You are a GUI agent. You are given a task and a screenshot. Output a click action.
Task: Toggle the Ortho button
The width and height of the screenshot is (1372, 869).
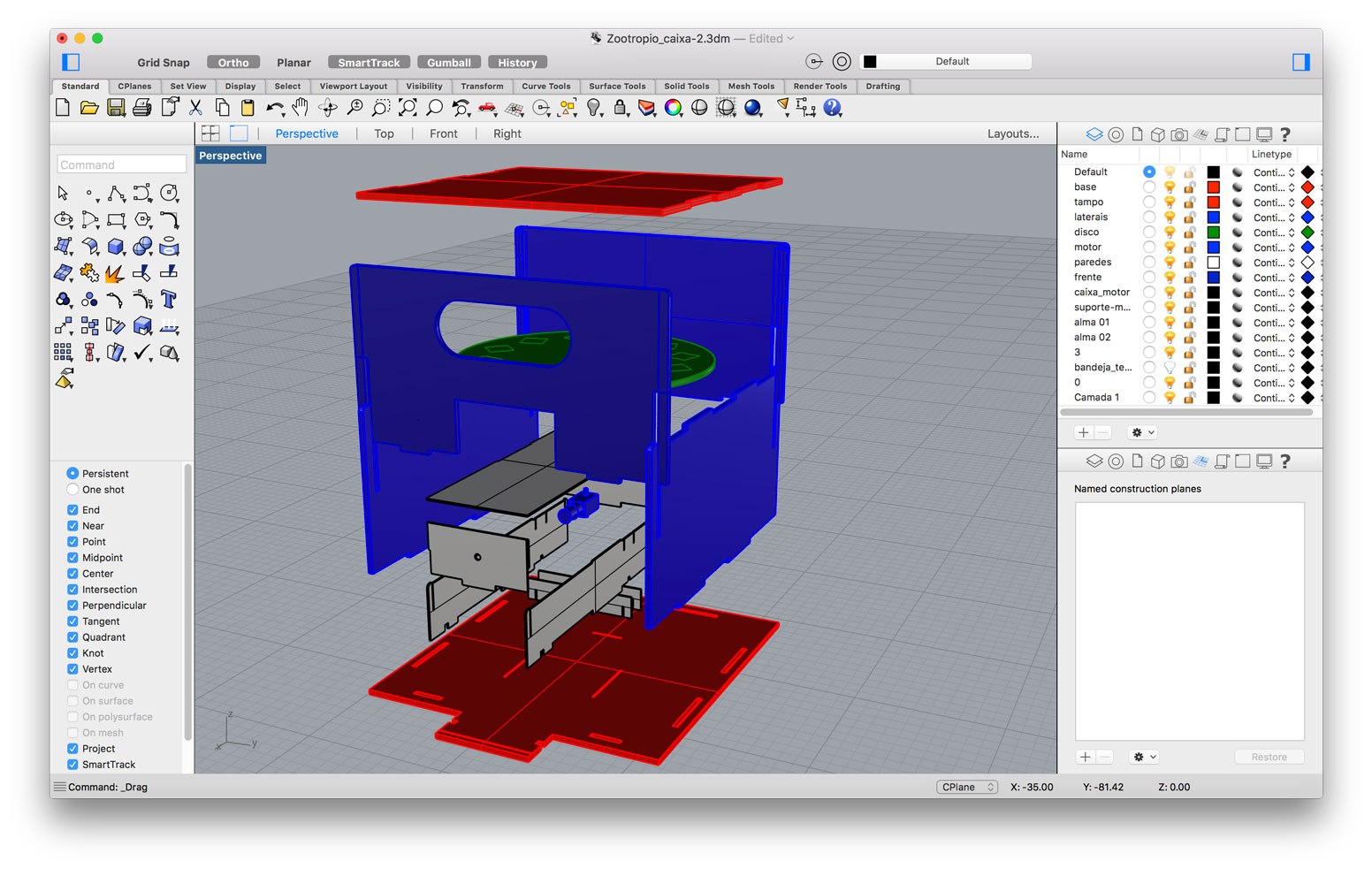click(233, 62)
